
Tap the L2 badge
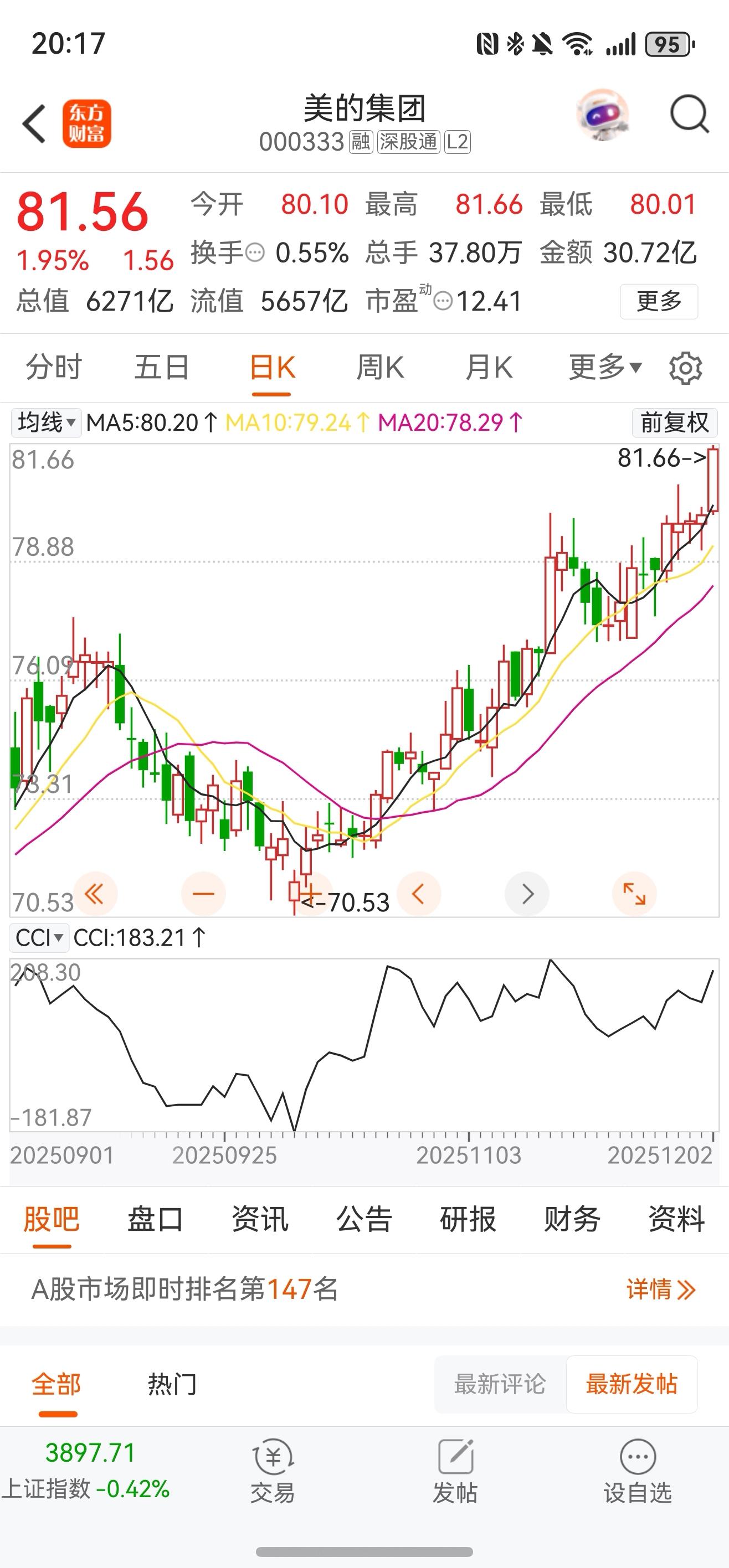457,142
